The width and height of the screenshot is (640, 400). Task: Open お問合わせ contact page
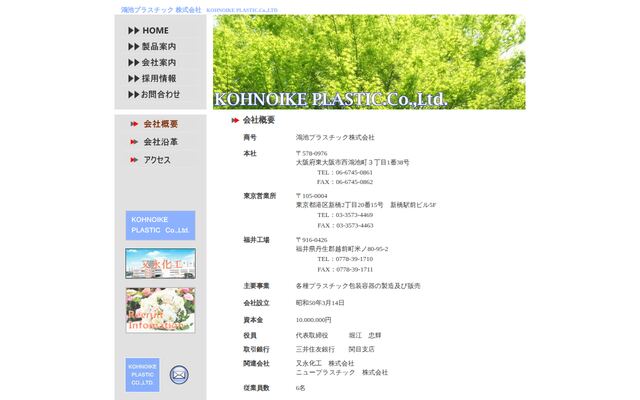tap(154, 94)
